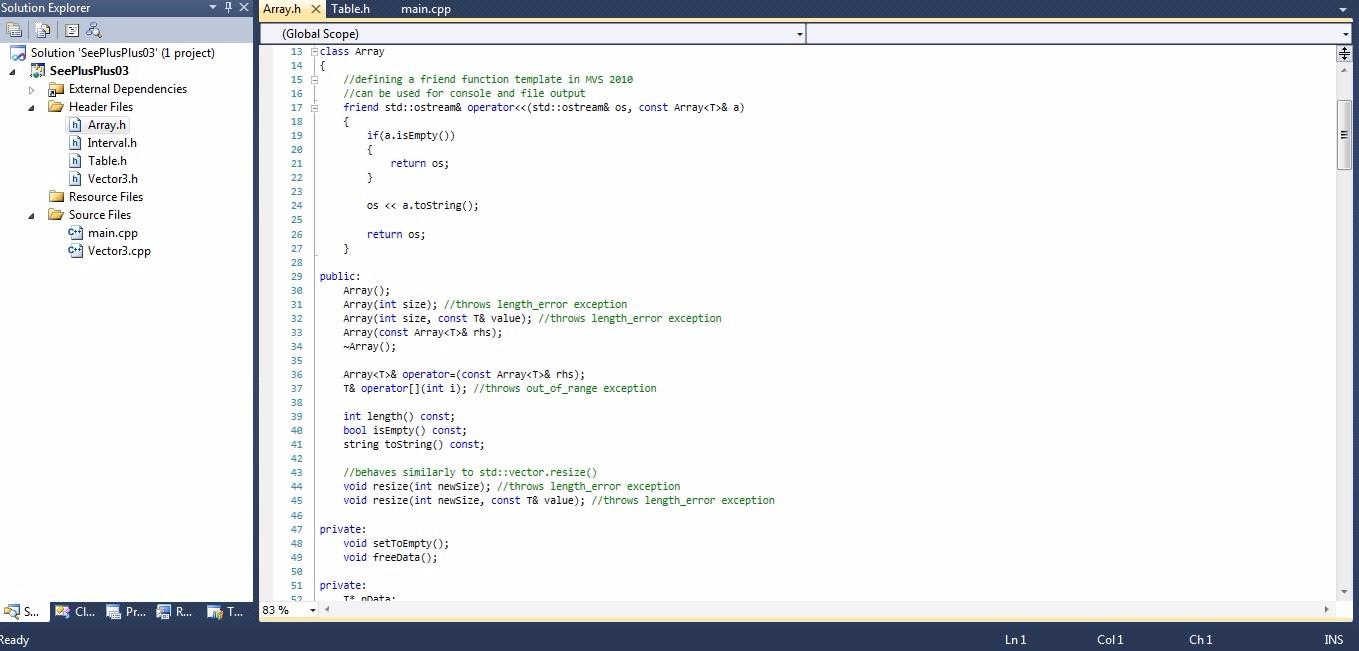Switch to the Solution Explorer bottom tab

coord(22,612)
